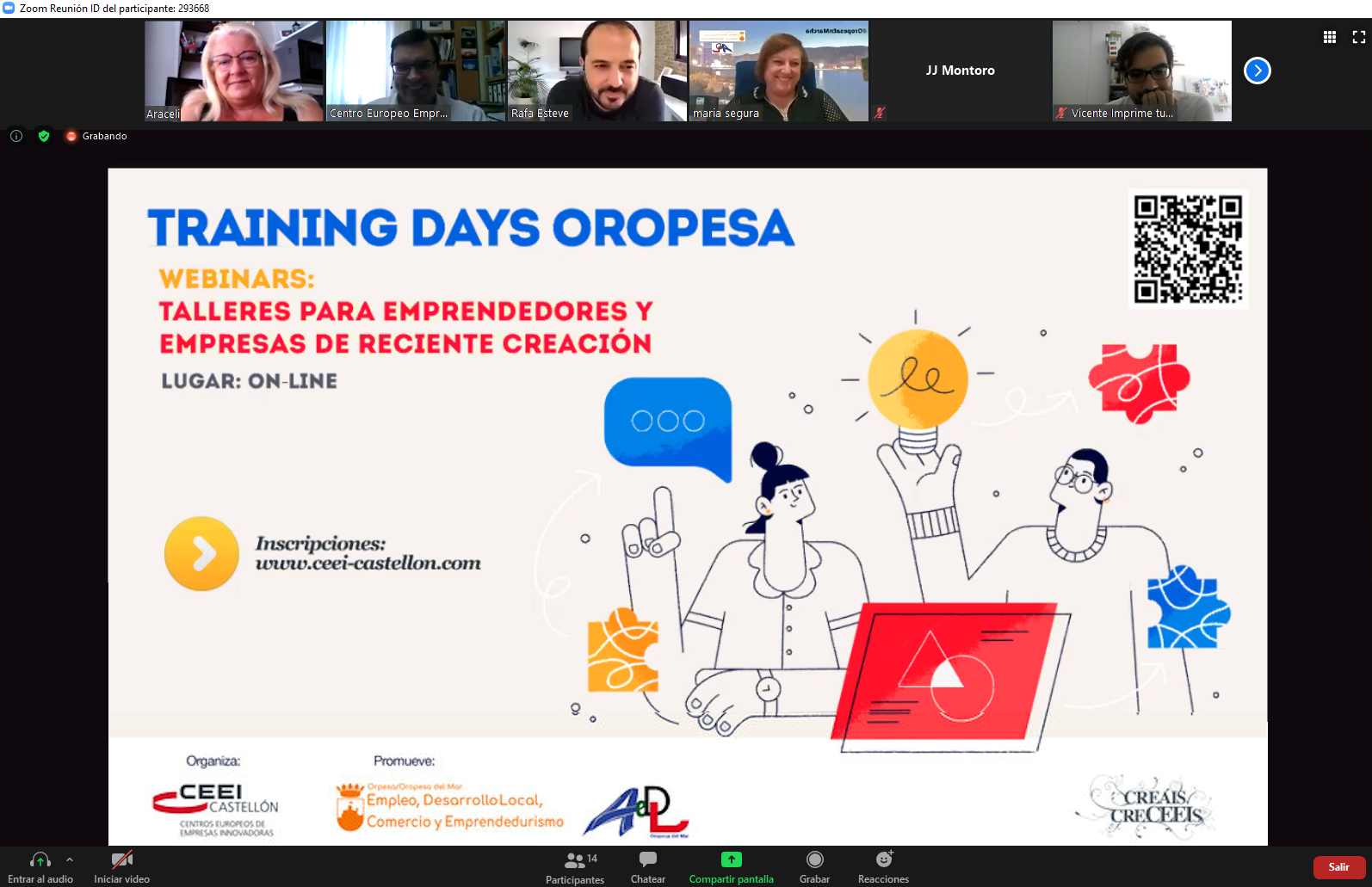Expand audio options caret
This screenshot has height=887, width=1372.
pyautogui.click(x=70, y=859)
